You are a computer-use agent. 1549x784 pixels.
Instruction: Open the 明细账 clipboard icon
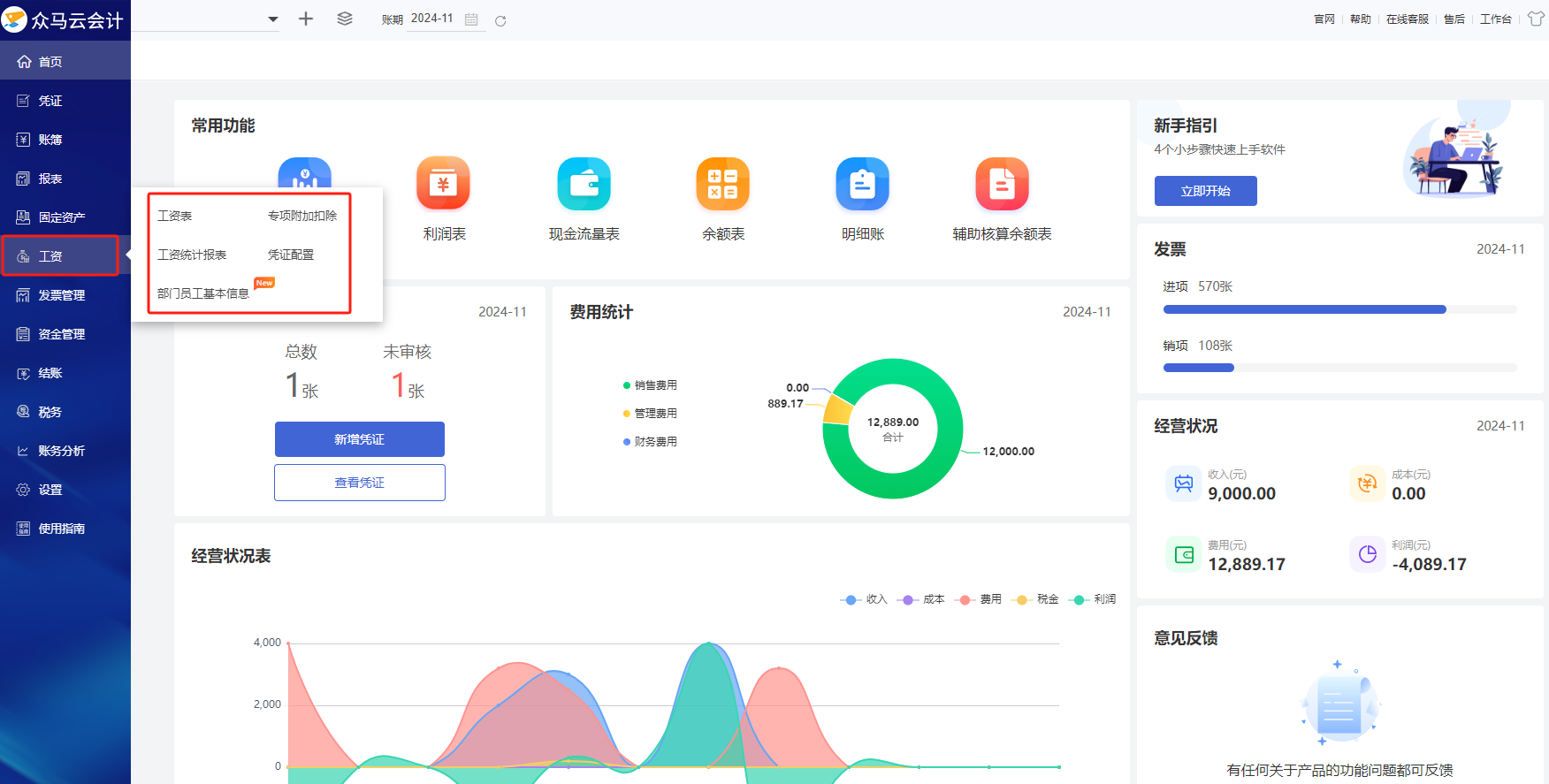[863, 183]
